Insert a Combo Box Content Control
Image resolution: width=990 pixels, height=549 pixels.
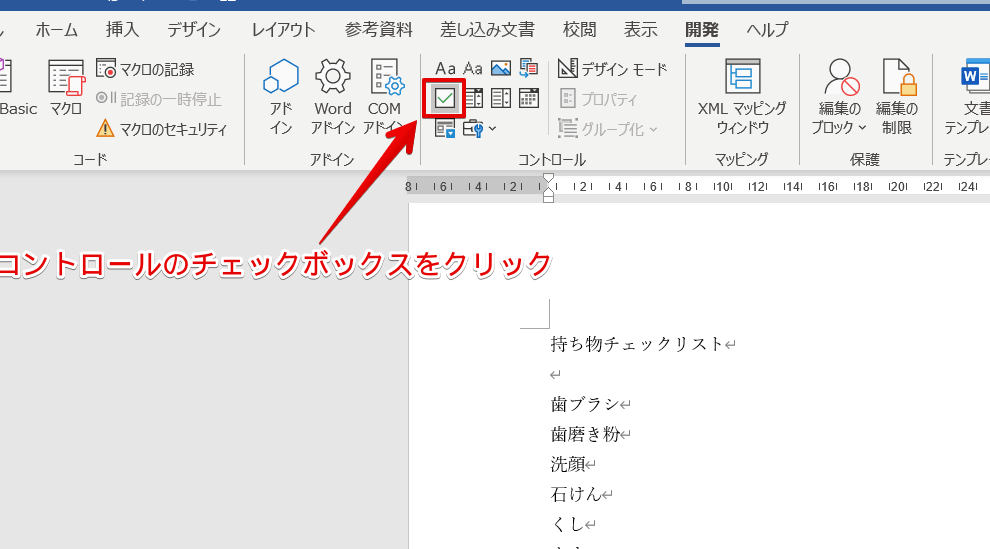pyautogui.click(x=473, y=98)
